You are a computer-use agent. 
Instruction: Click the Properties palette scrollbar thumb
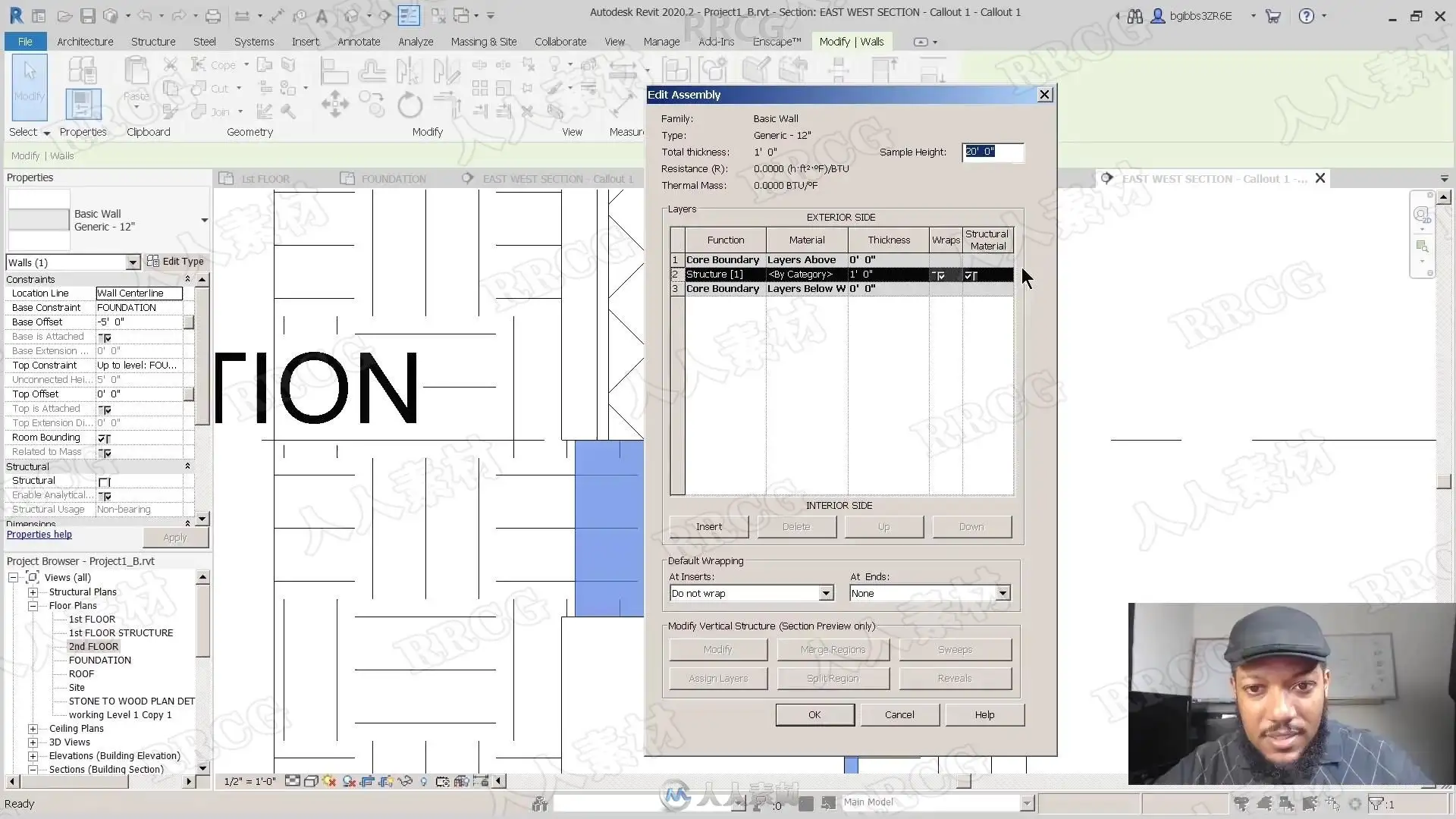[202, 356]
